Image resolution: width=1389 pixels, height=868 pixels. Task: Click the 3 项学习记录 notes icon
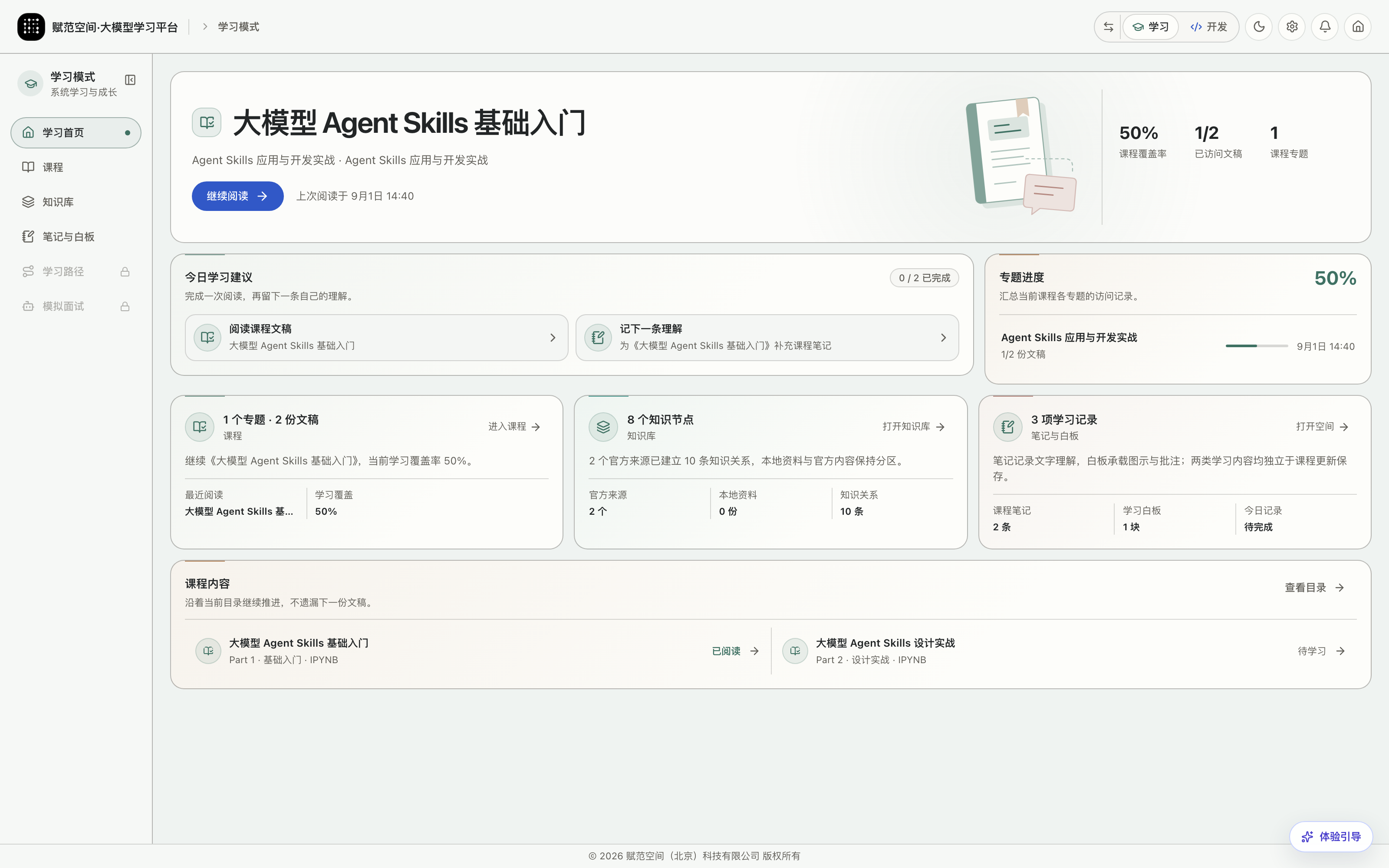1007,427
